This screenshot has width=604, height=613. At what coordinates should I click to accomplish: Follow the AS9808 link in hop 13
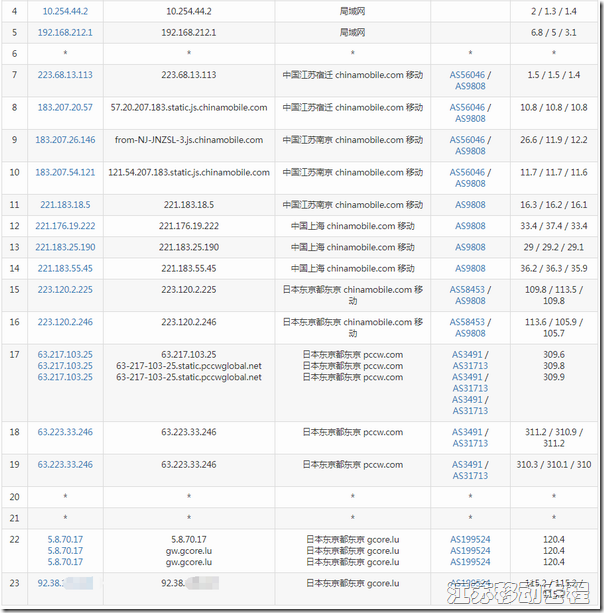[470, 247]
